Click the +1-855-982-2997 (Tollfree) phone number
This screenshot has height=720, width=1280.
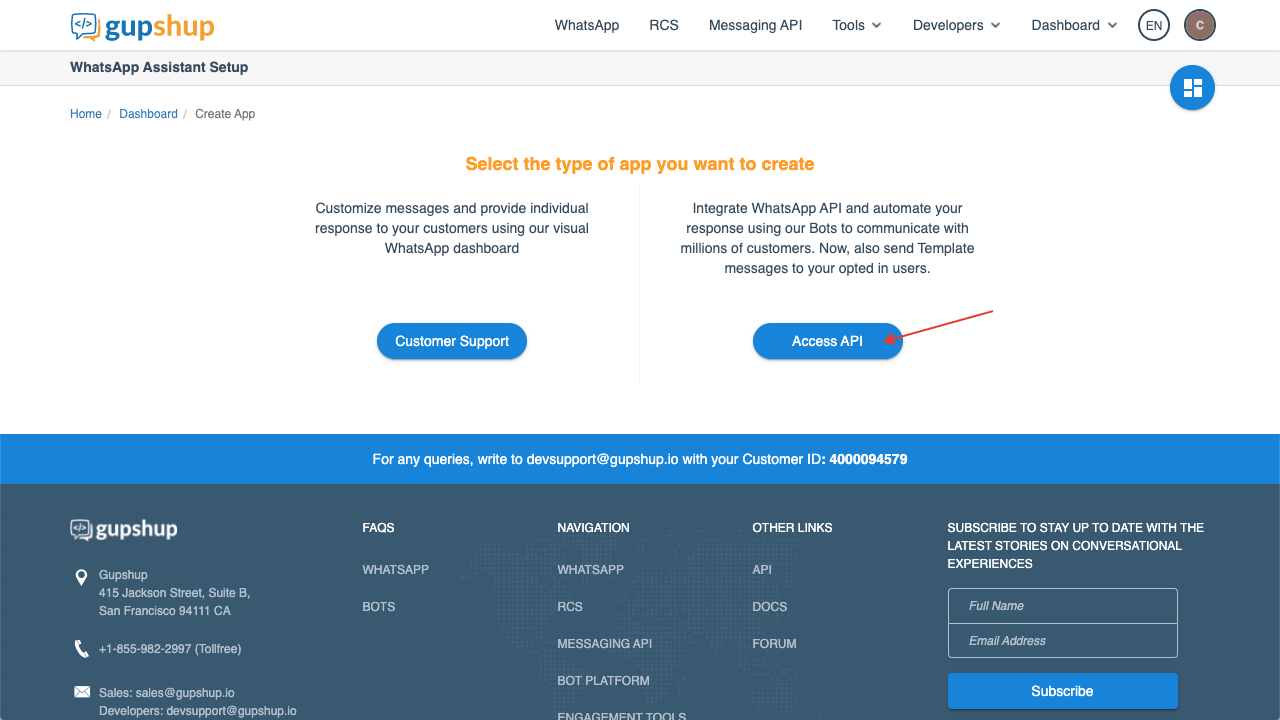coord(170,649)
